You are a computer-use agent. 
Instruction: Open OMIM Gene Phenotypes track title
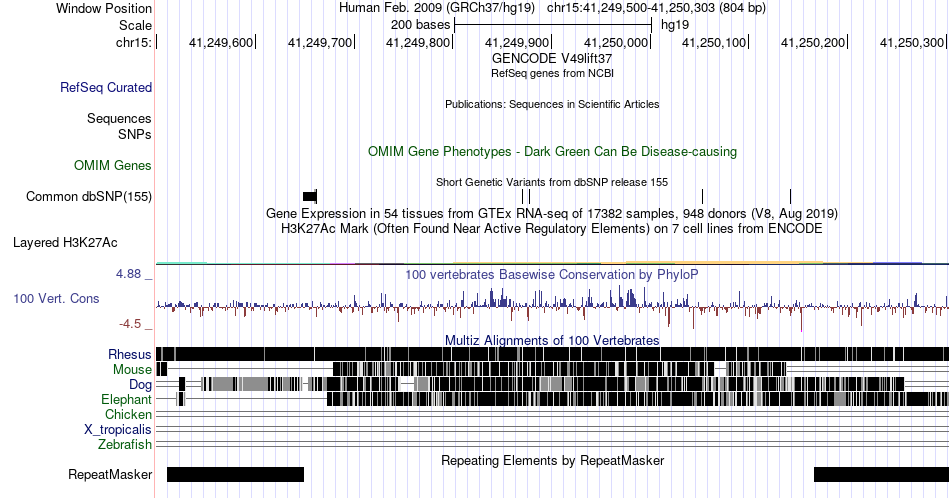pyautogui.click(x=552, y=151)
